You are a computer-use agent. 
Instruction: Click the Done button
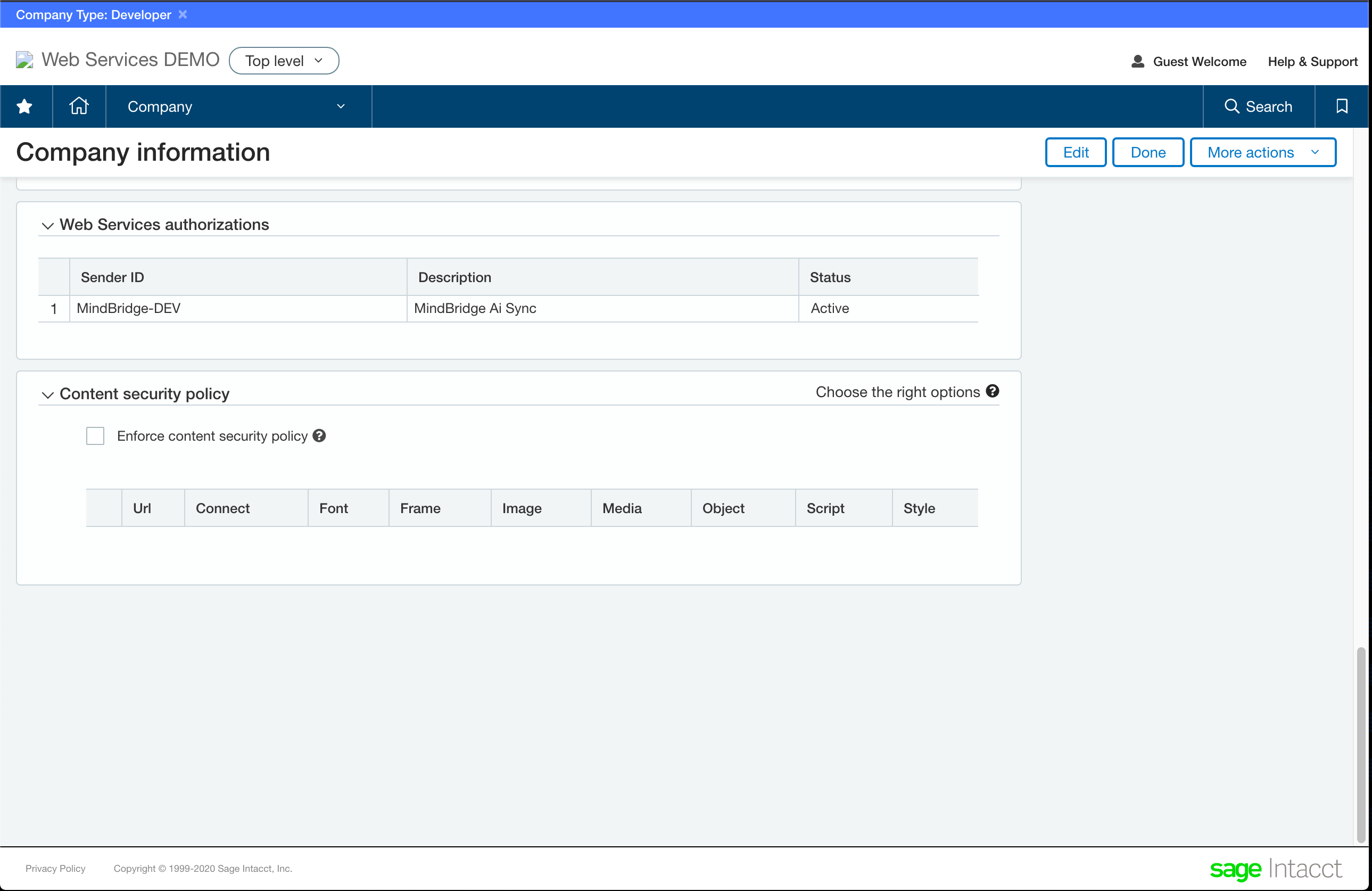[x=1148, y=152]
